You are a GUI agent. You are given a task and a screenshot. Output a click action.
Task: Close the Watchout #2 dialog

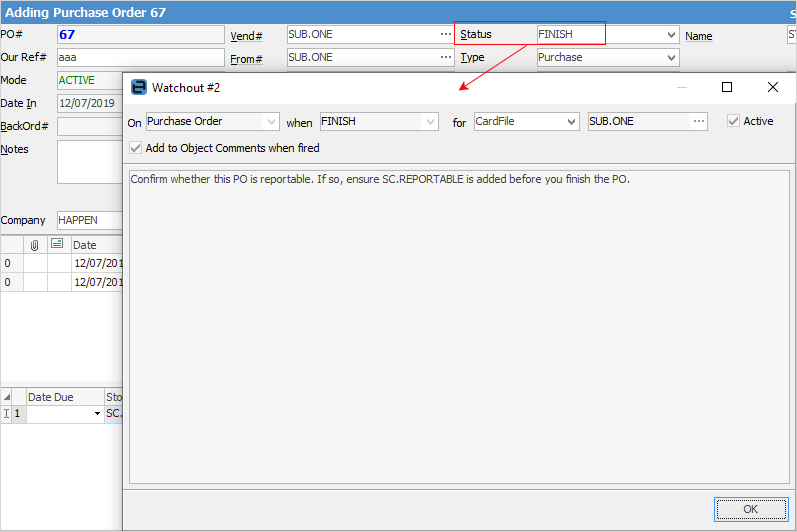click(773, 87)
